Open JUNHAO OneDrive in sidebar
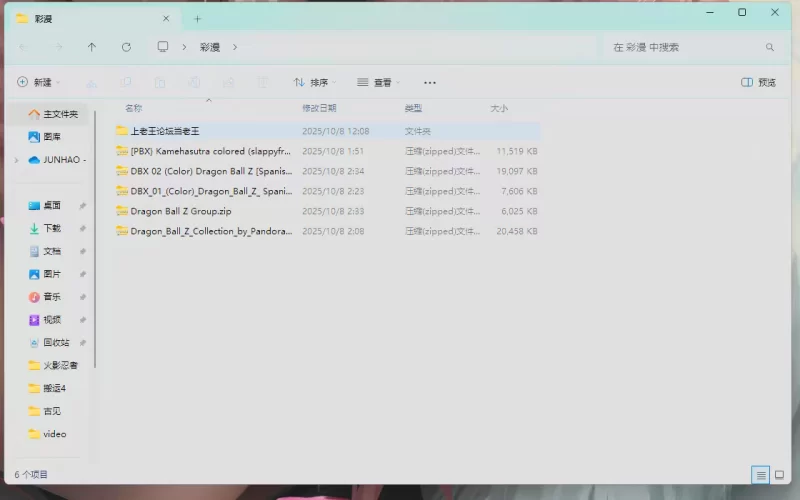800x500 pixels. point(57,160)
